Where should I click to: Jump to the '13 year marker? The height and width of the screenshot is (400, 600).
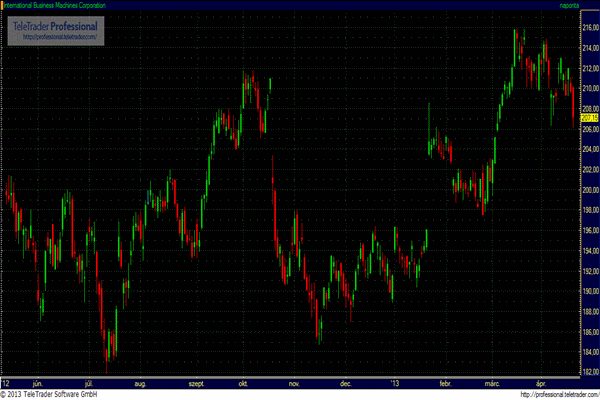coord(393,382)
